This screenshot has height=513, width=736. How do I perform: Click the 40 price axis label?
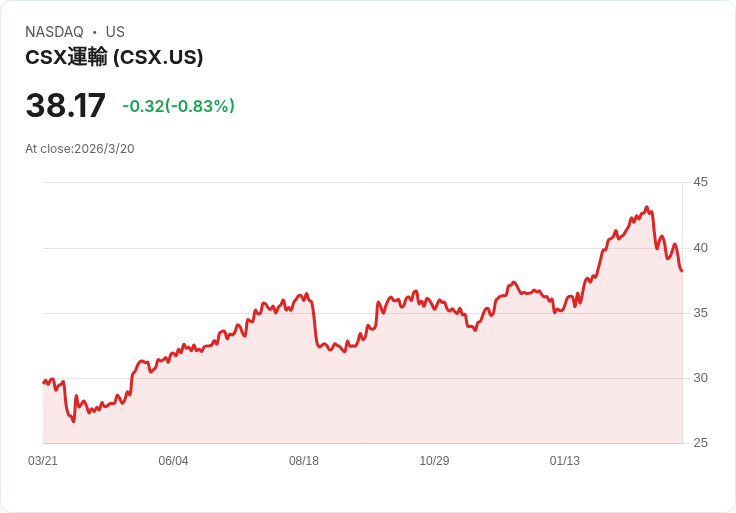(x=700, y=248)
